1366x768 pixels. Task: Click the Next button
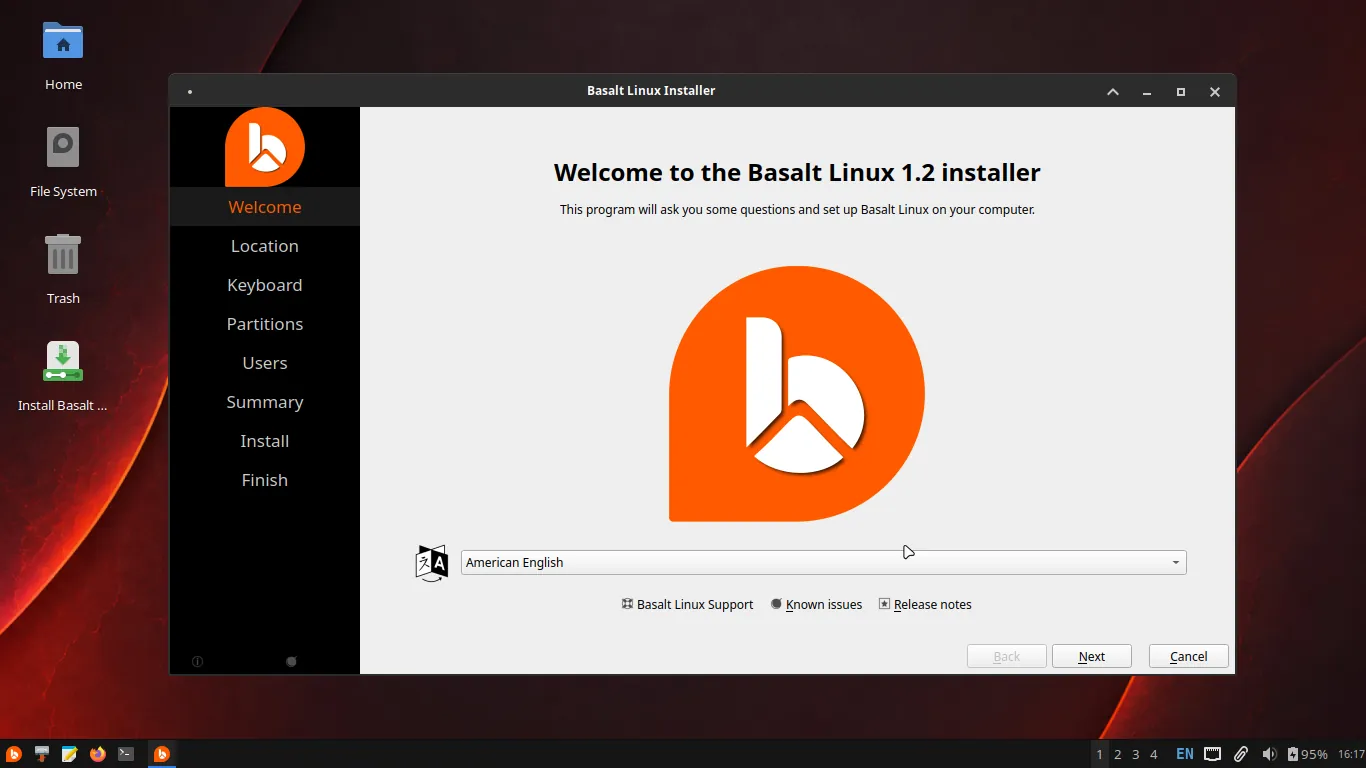click(x=1092, y=656)
